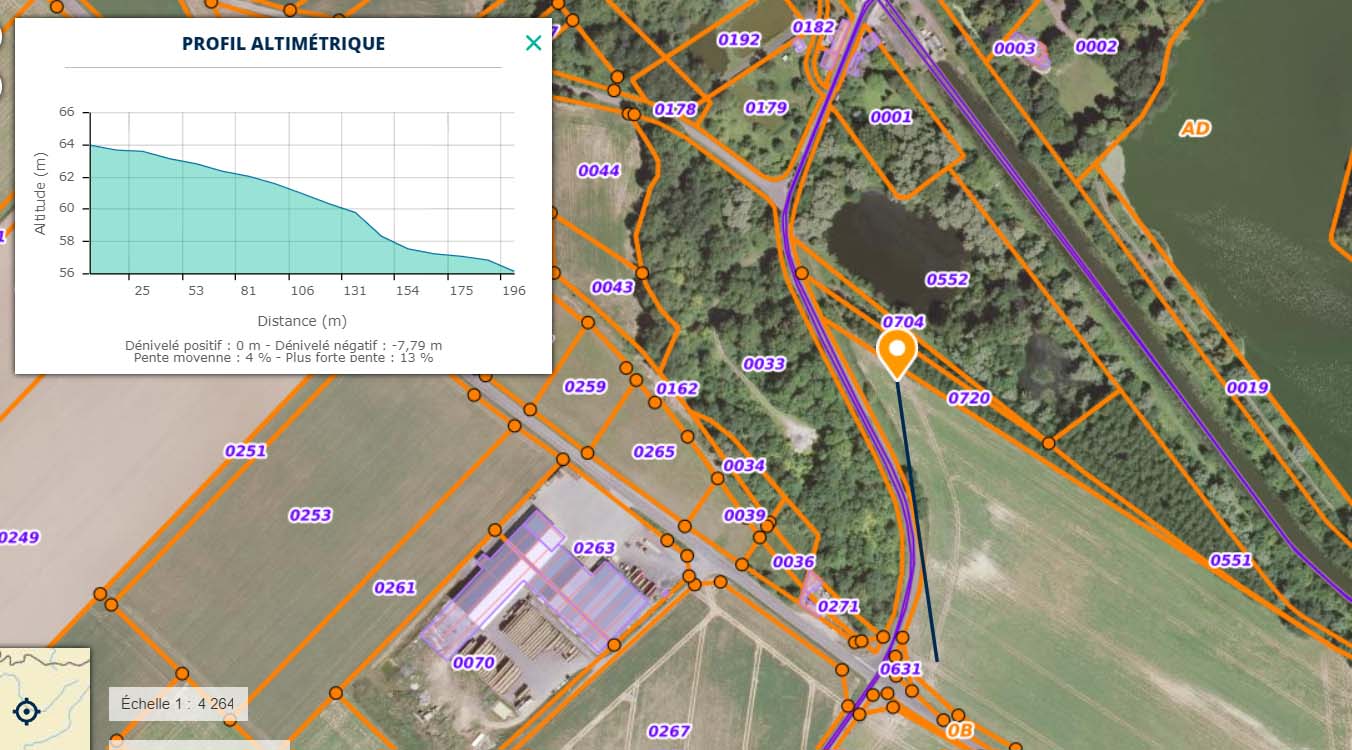Select parcel label 0551

(1230, 560)
